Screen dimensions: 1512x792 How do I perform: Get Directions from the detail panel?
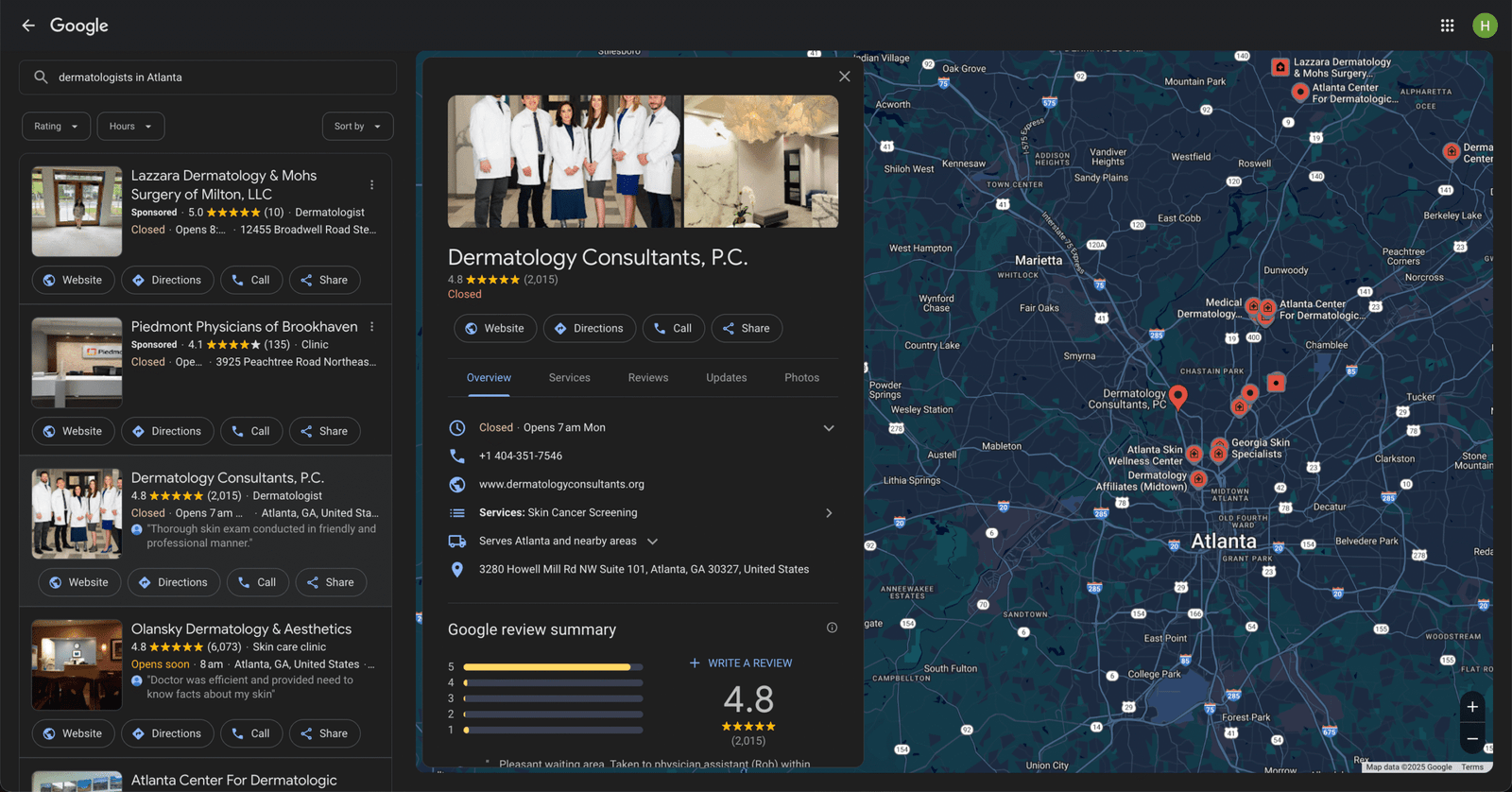click(590, 328)
